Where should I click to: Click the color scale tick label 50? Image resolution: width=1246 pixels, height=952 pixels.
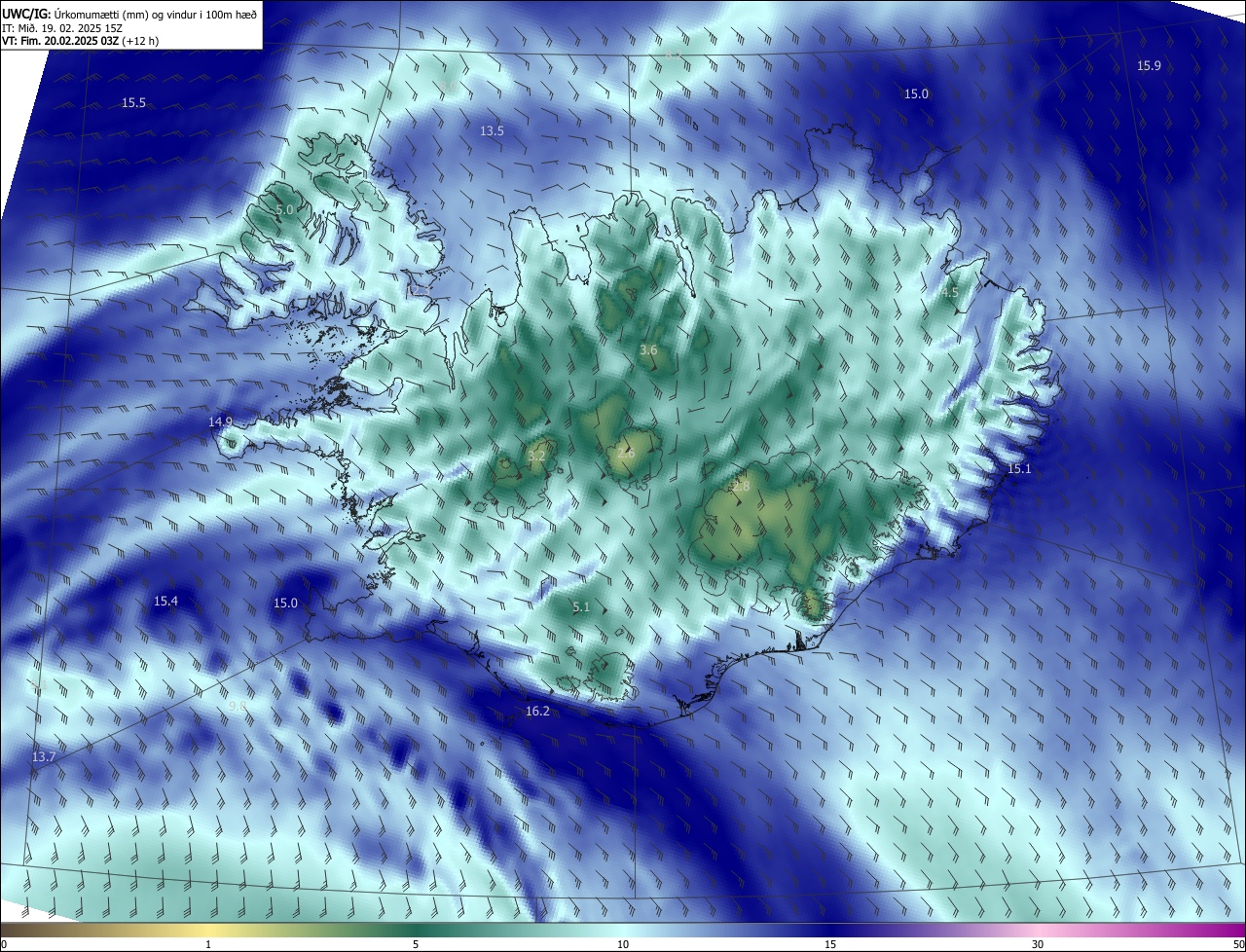pyautogui.click(x=1238, y=945)
